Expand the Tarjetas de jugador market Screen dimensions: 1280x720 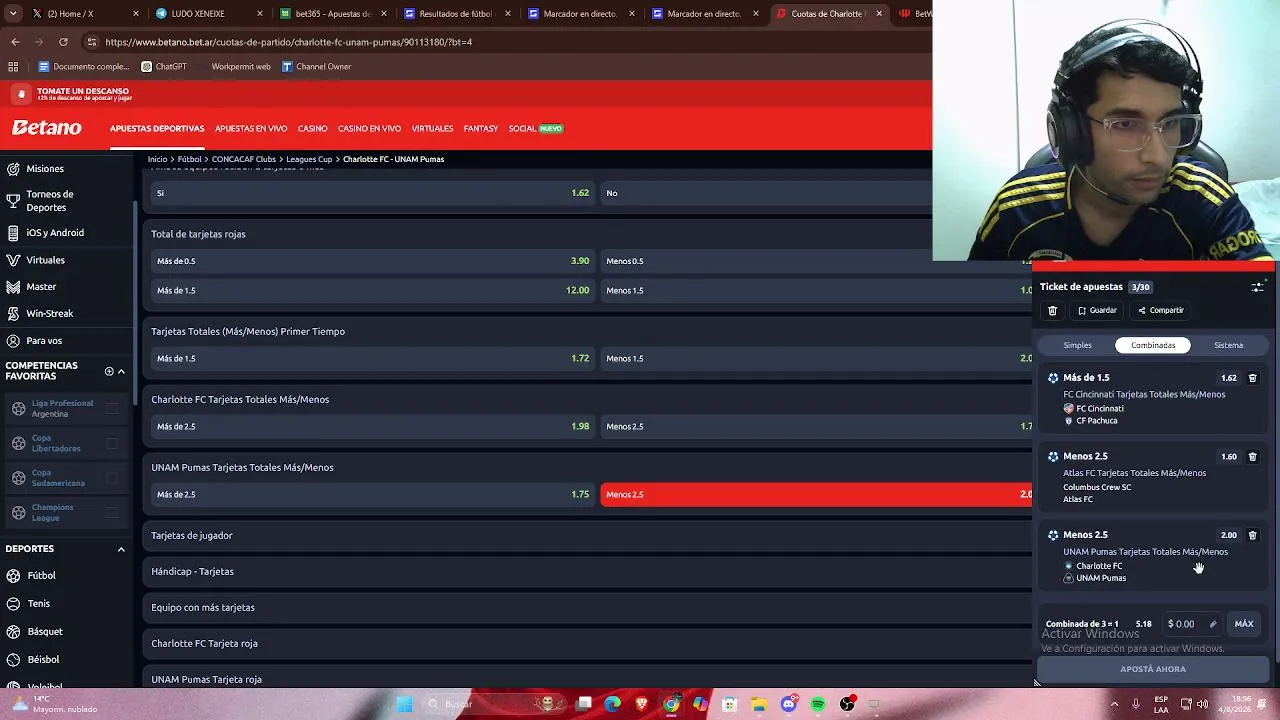click(x=588, y=536)
